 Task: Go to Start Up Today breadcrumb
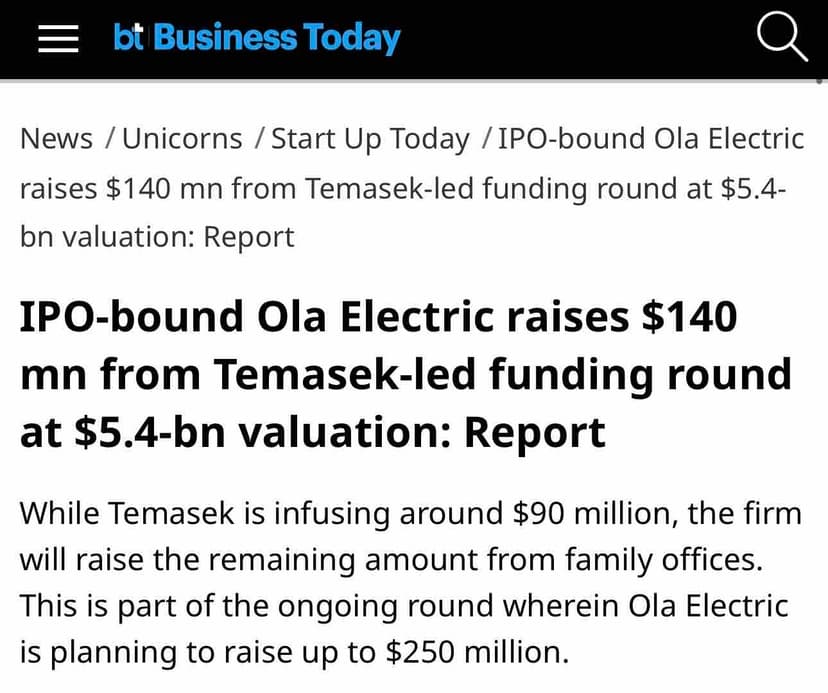pyautogui.click(x=370, y=139)
